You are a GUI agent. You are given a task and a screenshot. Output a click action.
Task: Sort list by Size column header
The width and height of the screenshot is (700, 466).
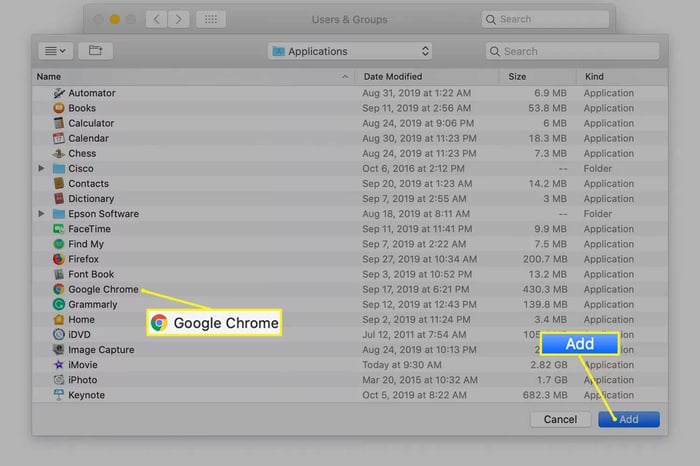click(538, 77)
